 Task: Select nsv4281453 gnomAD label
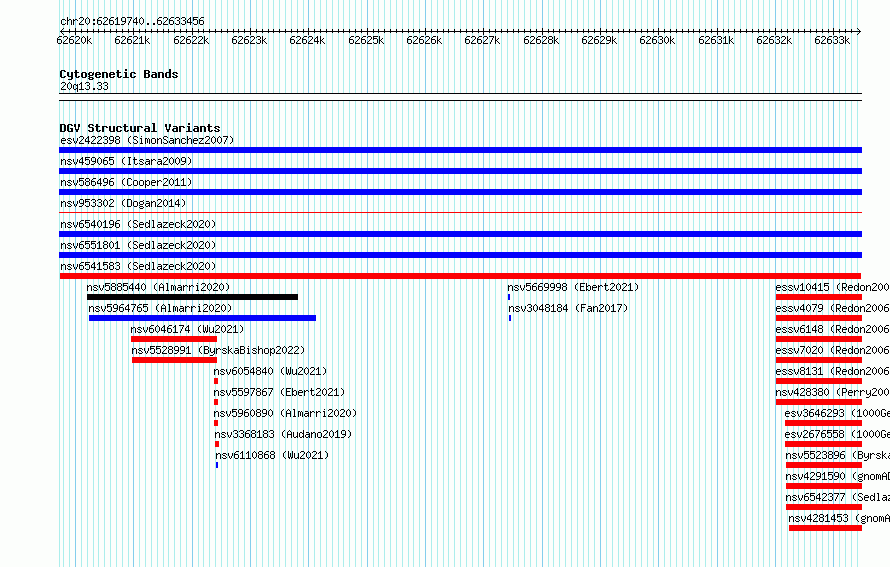839,518
